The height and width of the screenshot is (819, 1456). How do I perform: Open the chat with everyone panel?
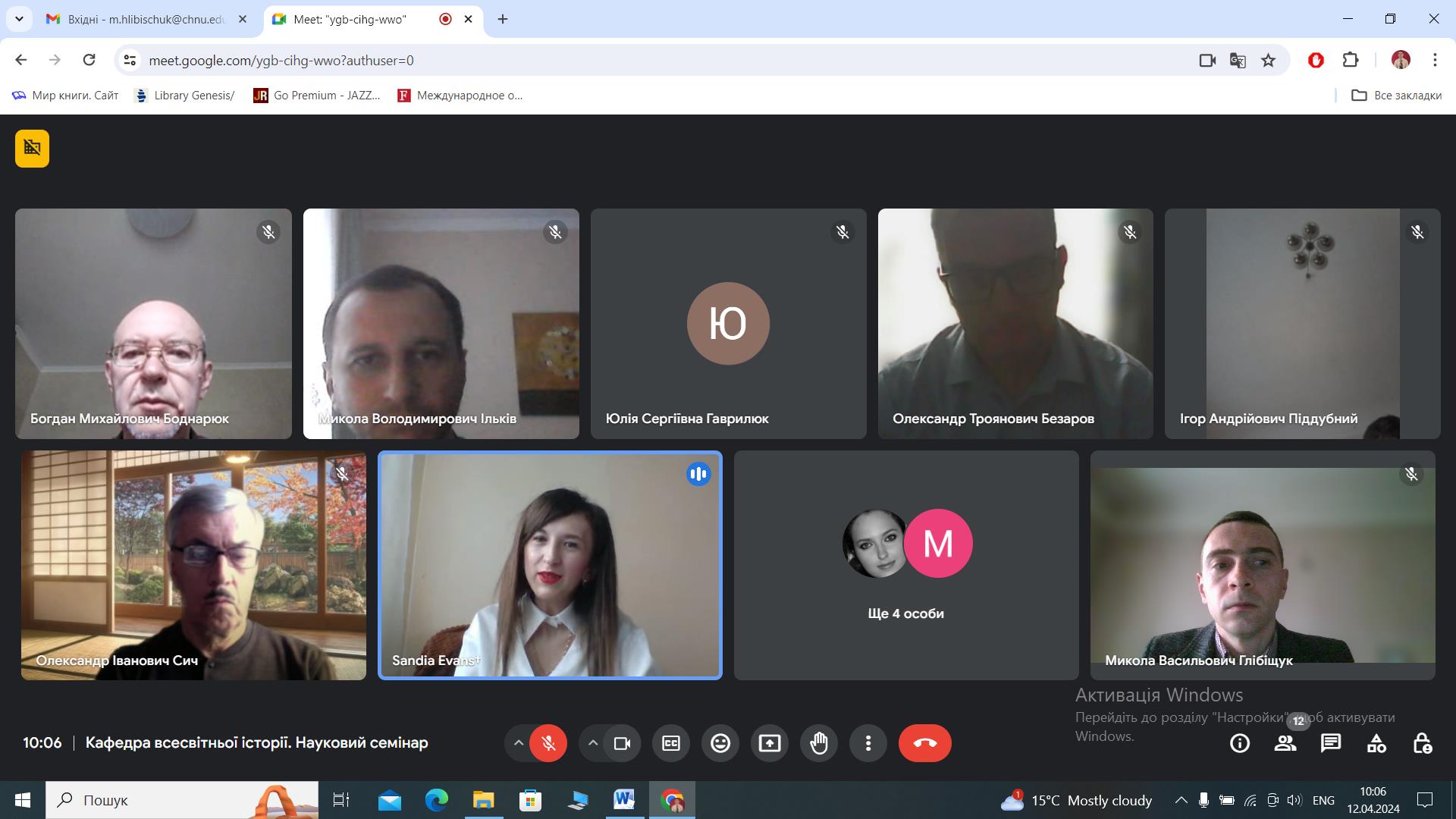point(1331,743)
